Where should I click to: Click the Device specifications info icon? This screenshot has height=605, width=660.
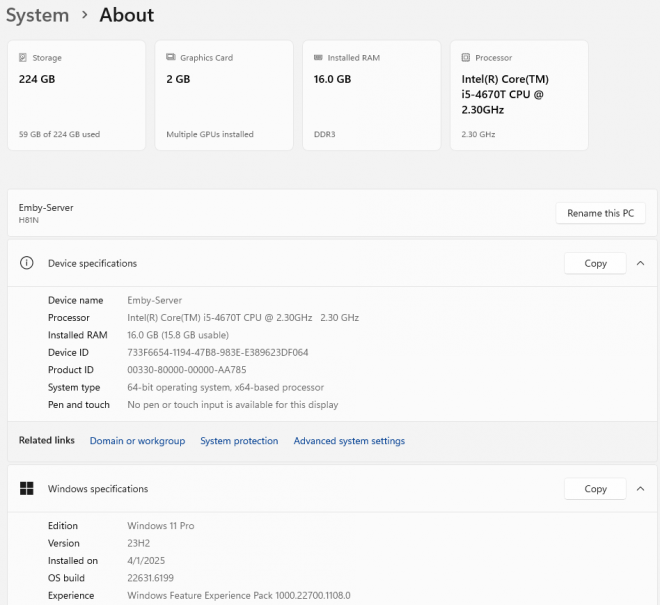27,263
